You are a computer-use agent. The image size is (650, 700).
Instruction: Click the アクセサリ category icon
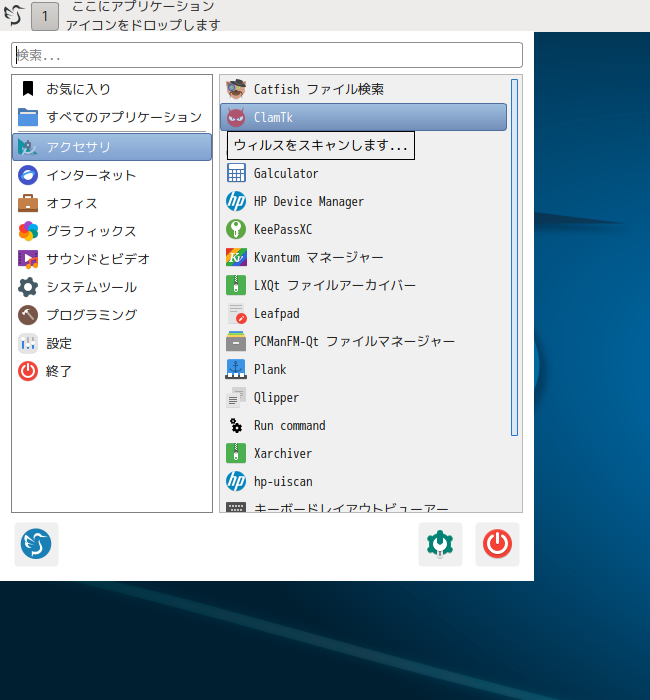(28, 147)
